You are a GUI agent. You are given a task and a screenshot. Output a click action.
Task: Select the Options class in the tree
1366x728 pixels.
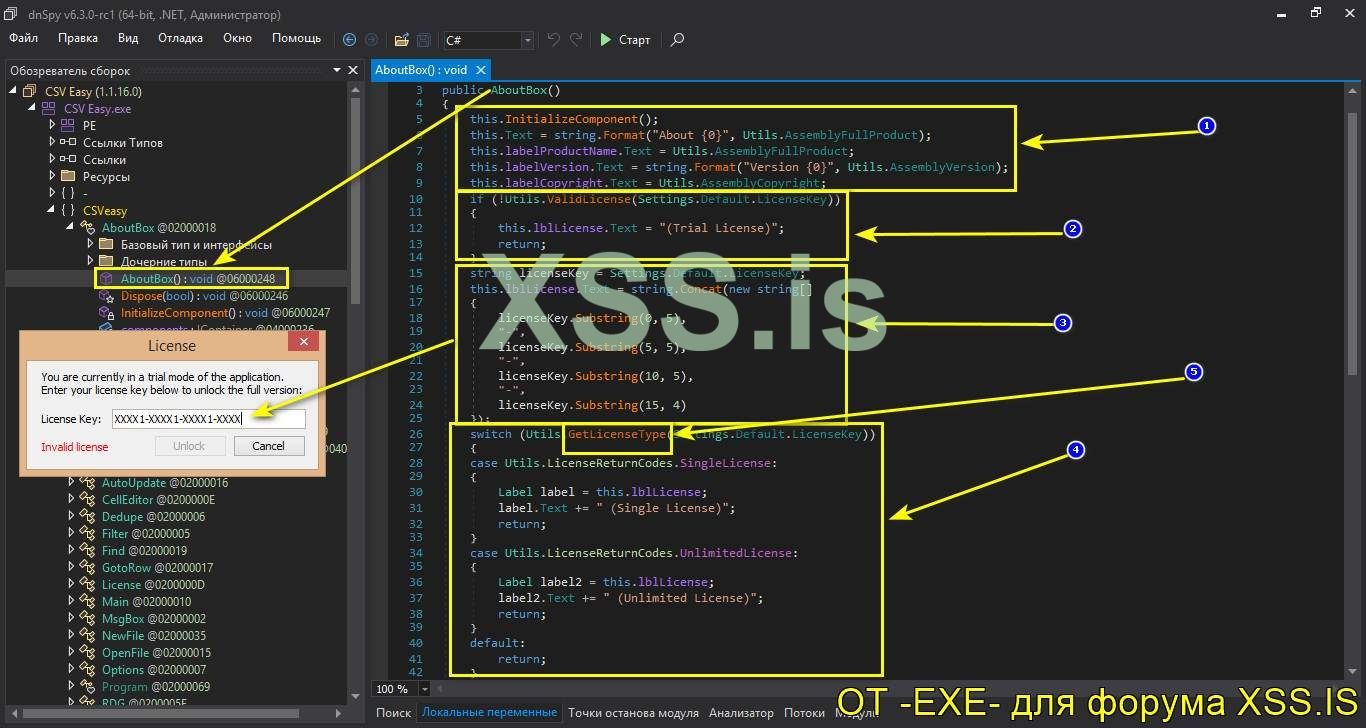pos(154,669)
